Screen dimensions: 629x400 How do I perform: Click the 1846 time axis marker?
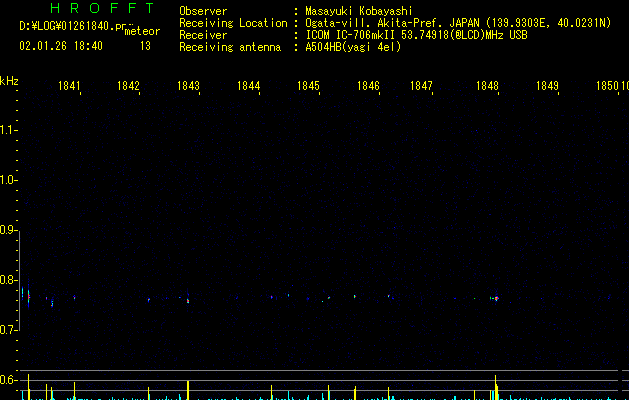368,86
